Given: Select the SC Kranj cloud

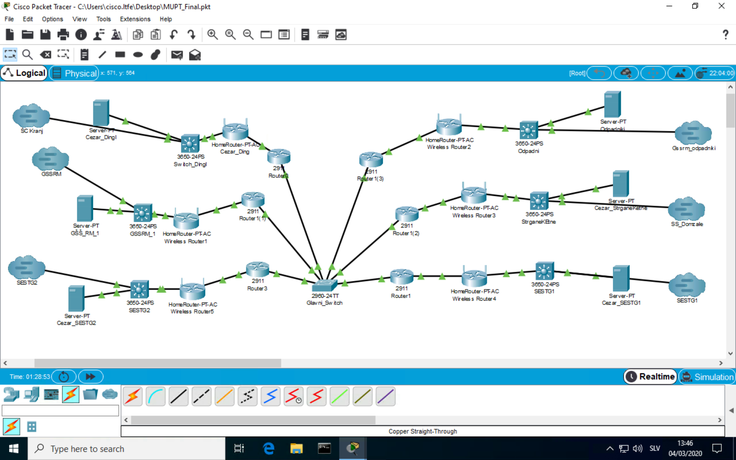Looking at the screenshot, I should point(31,116).
